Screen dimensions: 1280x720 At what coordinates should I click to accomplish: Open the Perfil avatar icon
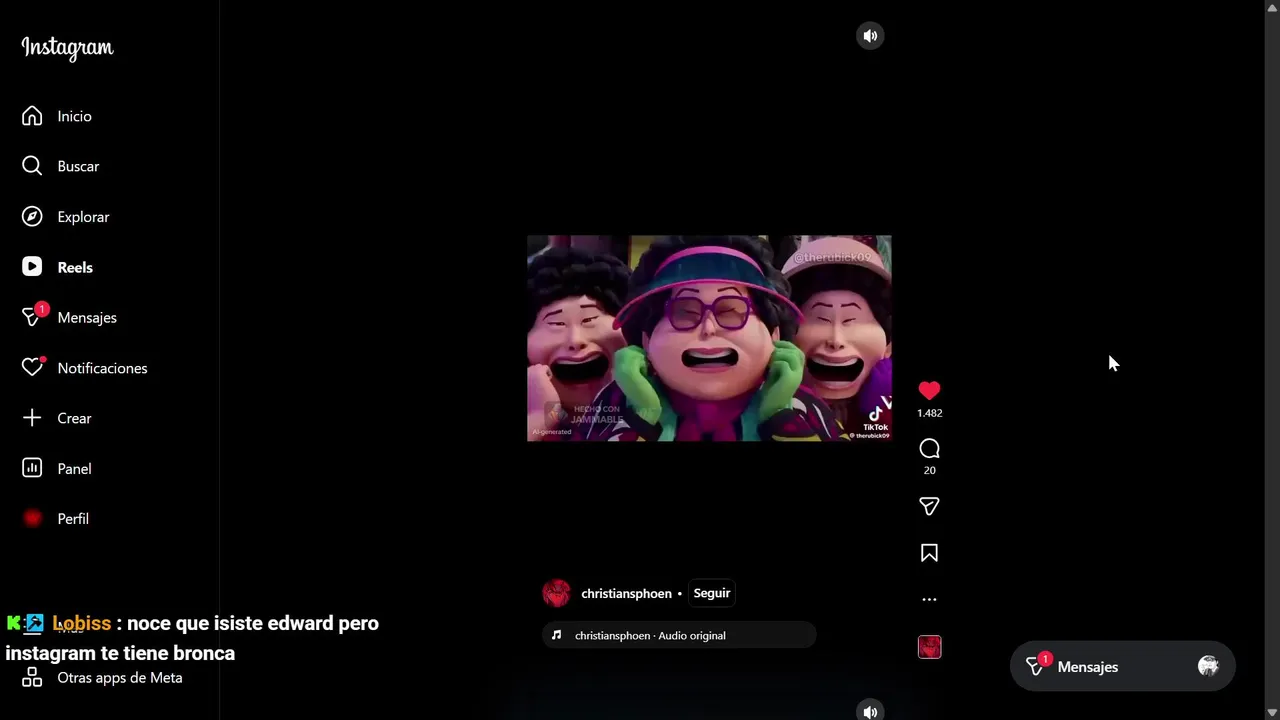32,518
